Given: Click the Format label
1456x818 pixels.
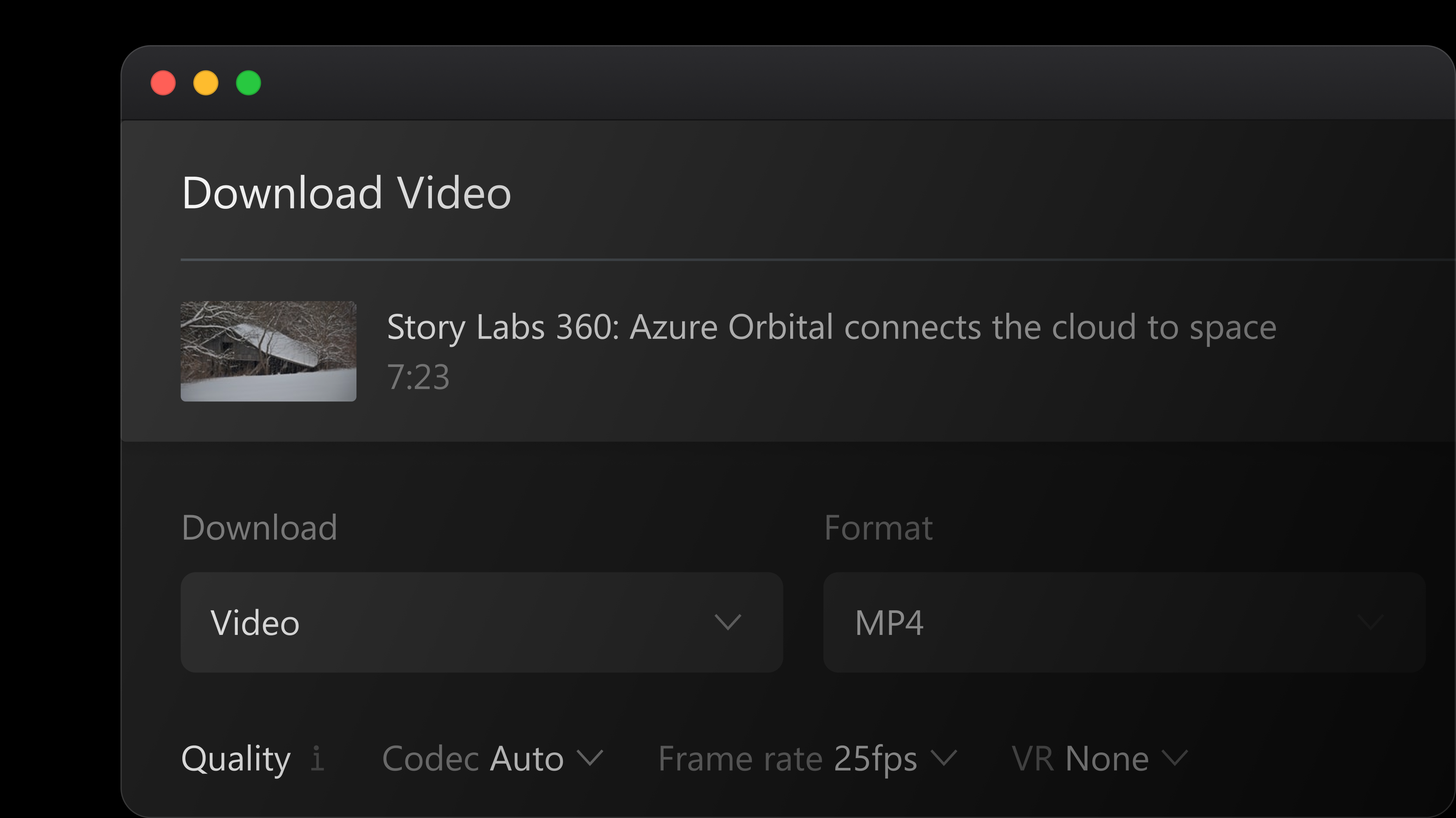Looking at the screenshot, I should pyautogui.click(x=879, y=528).
